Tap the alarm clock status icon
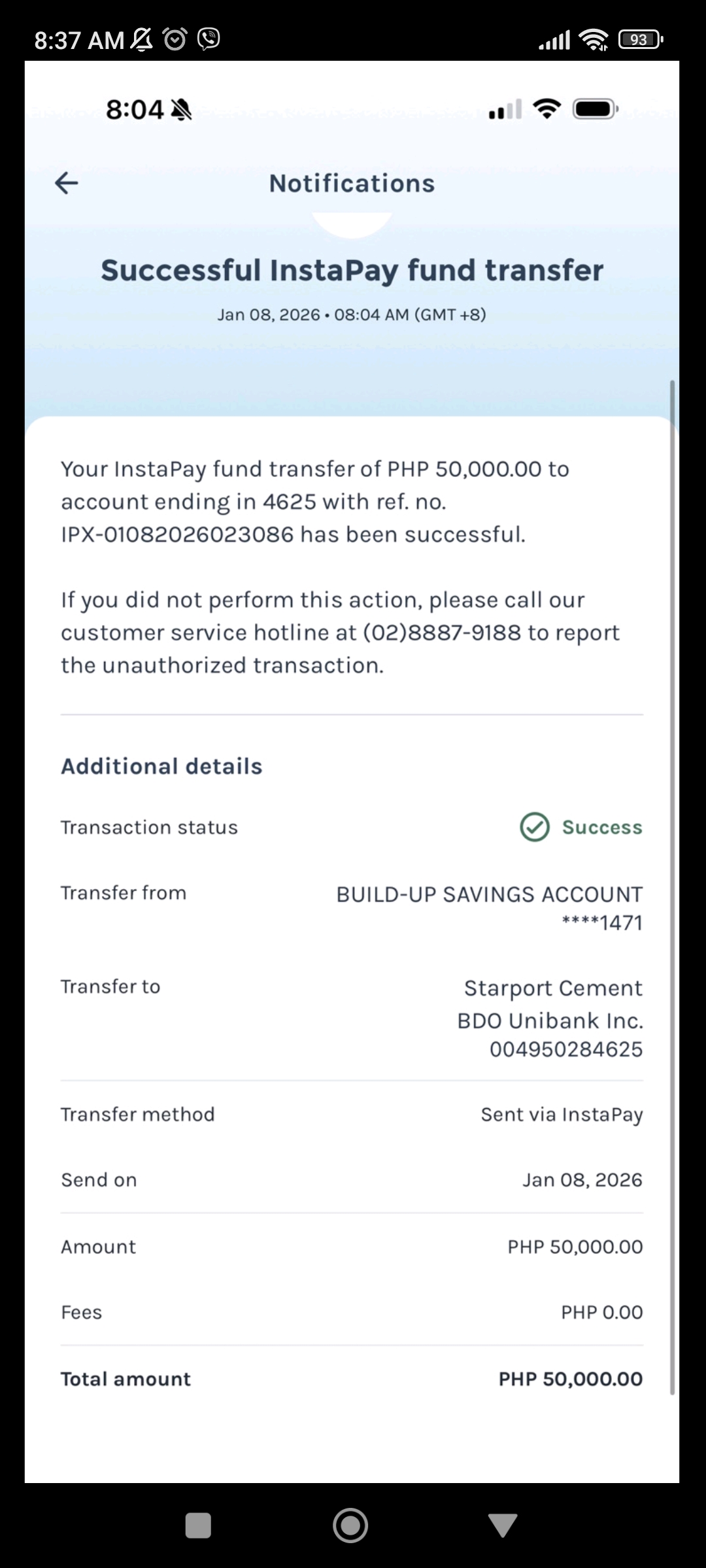Image resolution: width=706 pixels, height=1568 pixels. click(175, 39)
